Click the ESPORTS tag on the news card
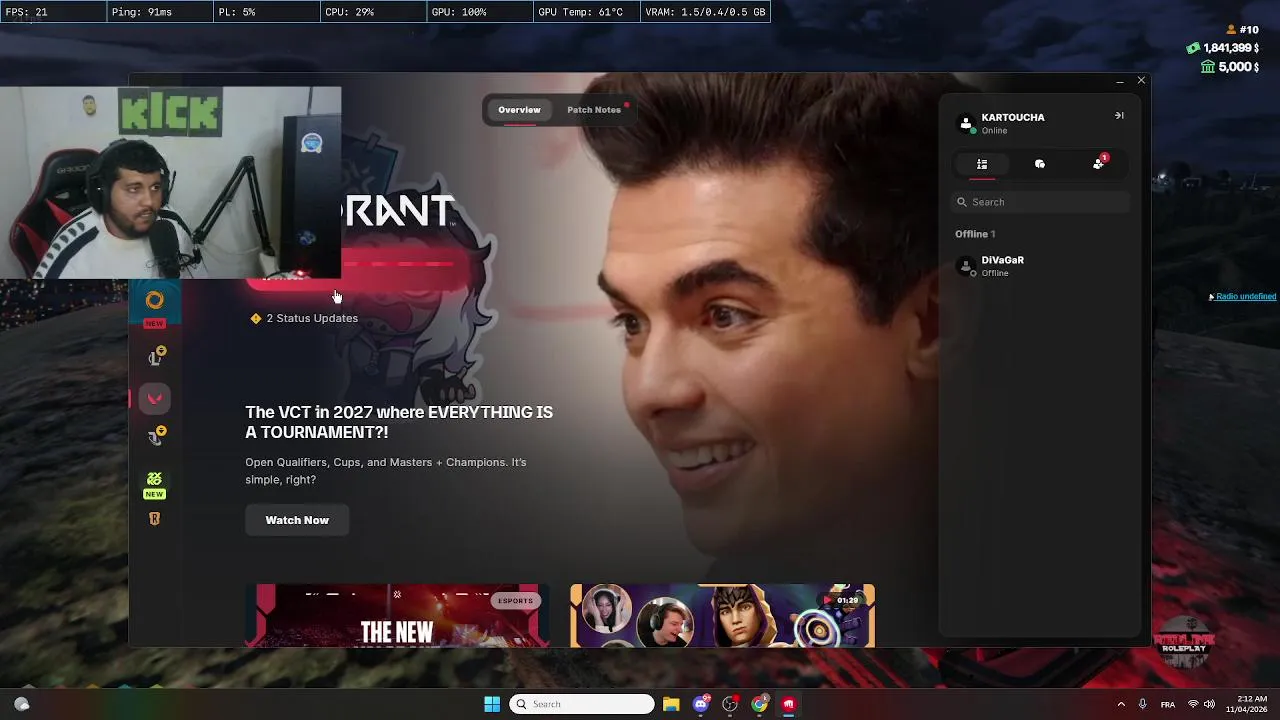The width and height of the screenshot is (1280, 720). pos(516,601)
